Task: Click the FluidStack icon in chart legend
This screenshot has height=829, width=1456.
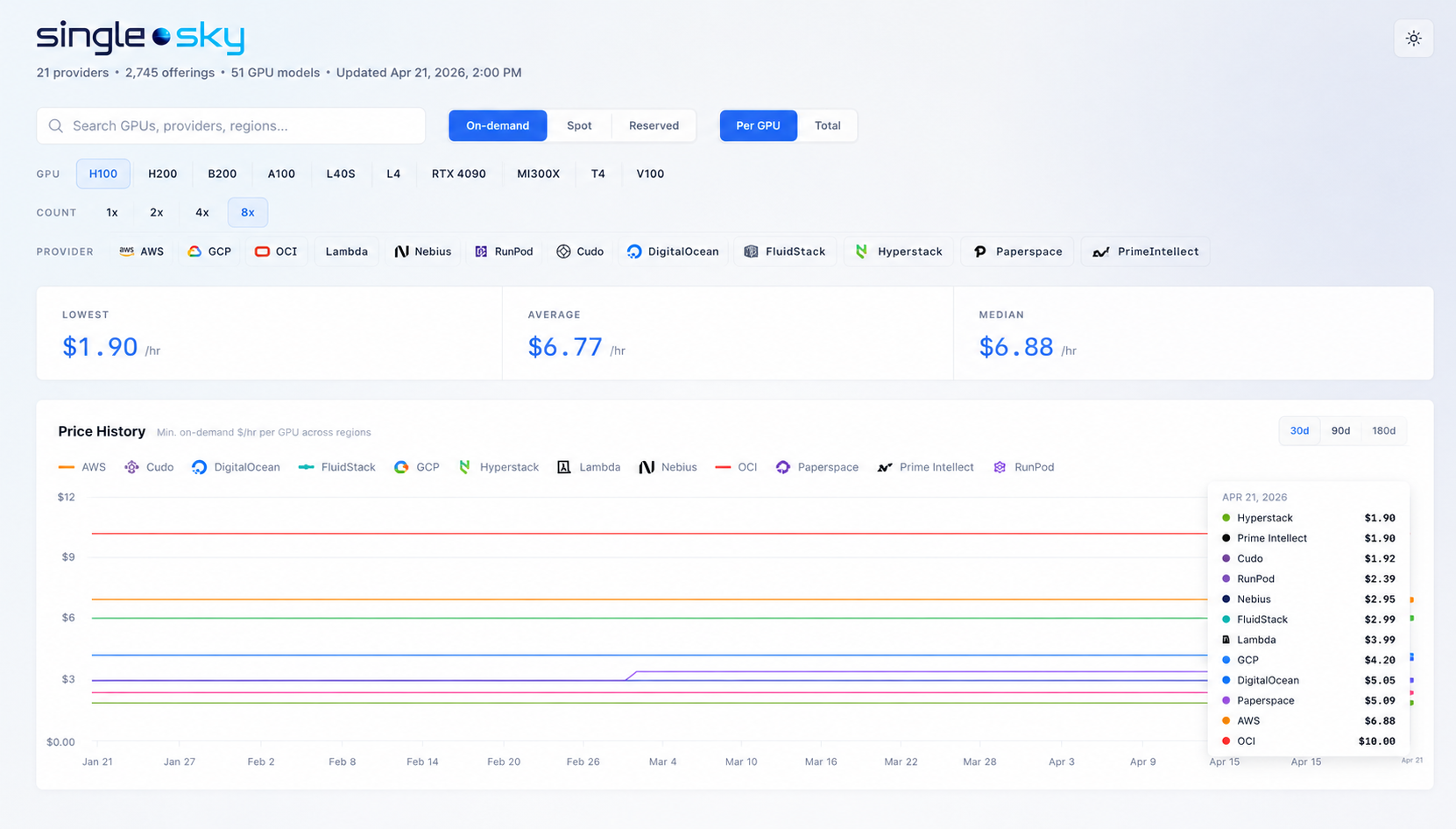Action: point(306,467)
